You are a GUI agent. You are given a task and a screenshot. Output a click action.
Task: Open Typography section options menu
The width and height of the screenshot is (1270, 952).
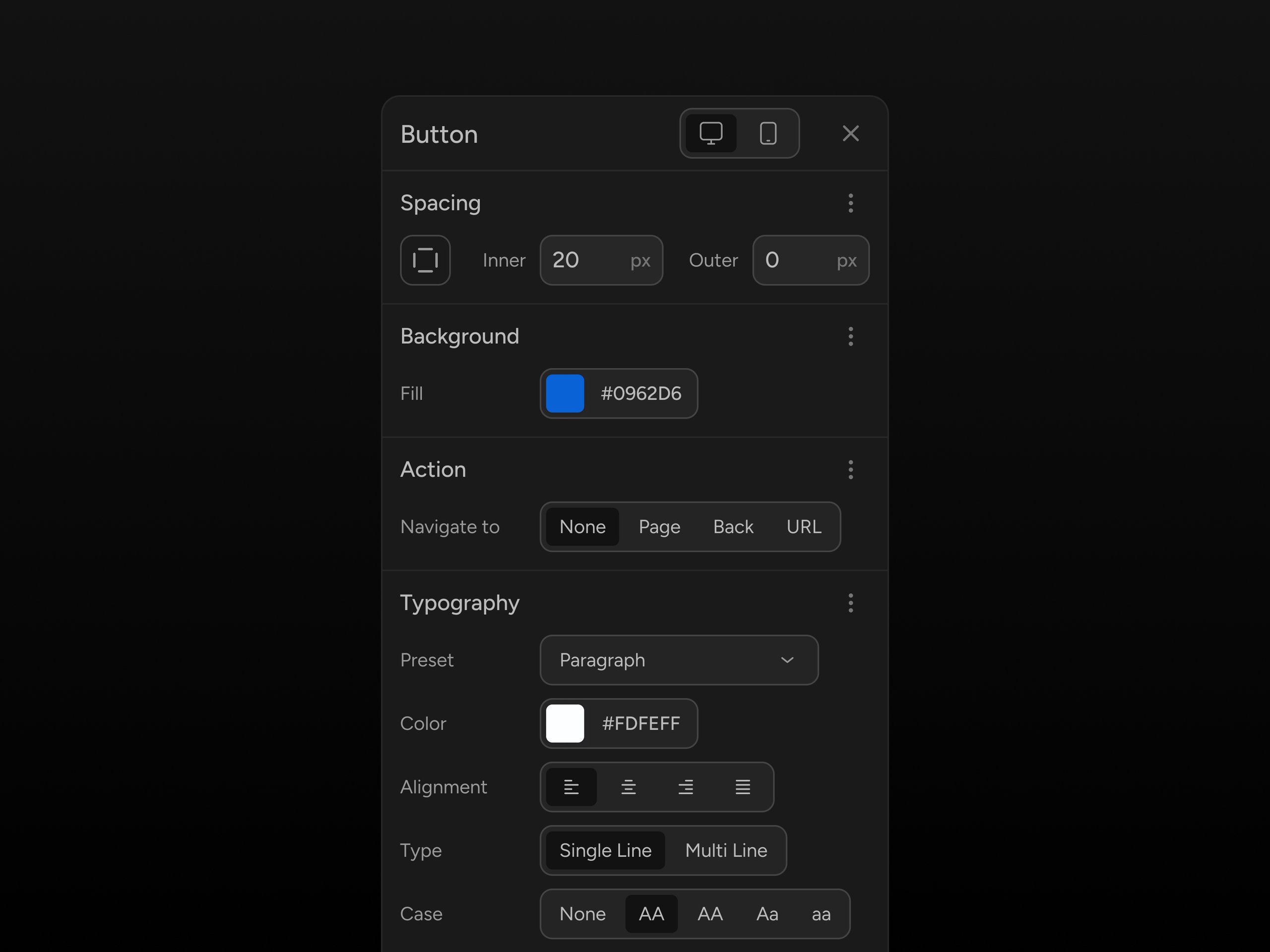[x=850, y=602]
